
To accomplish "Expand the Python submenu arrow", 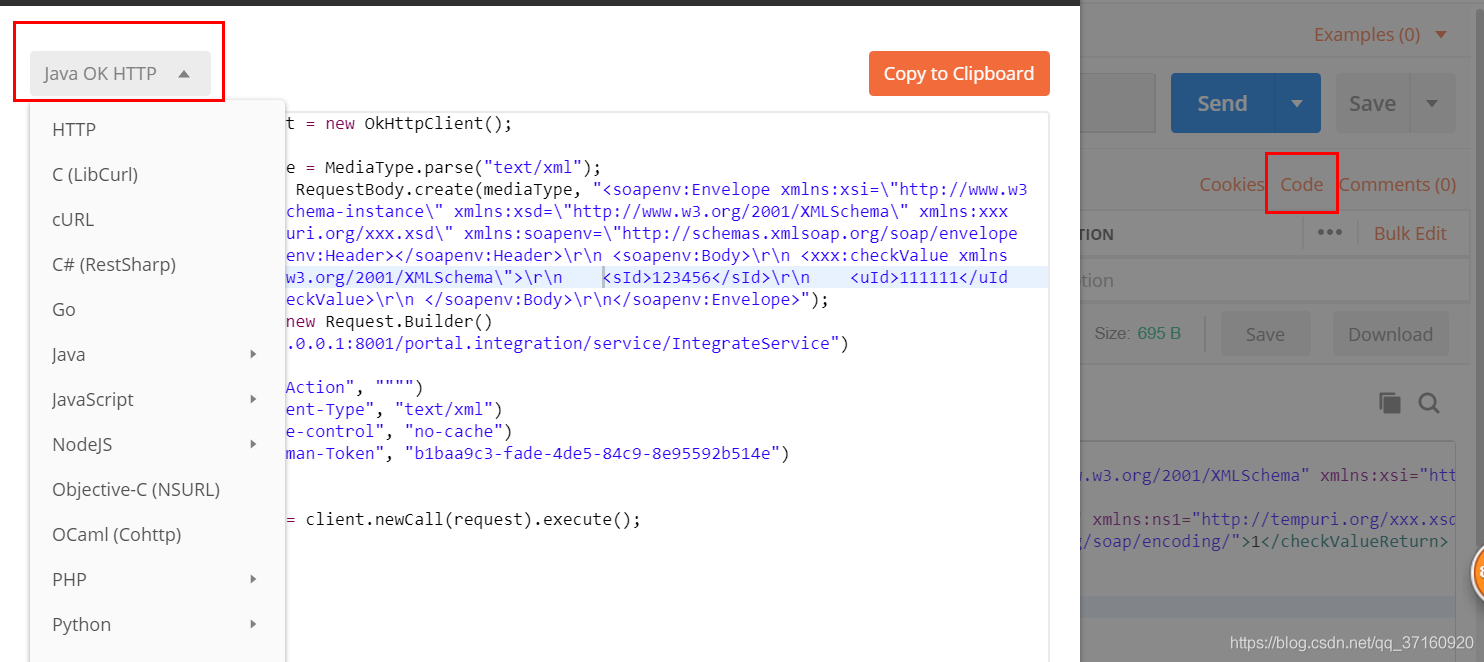I will click(x=254, y=624).
